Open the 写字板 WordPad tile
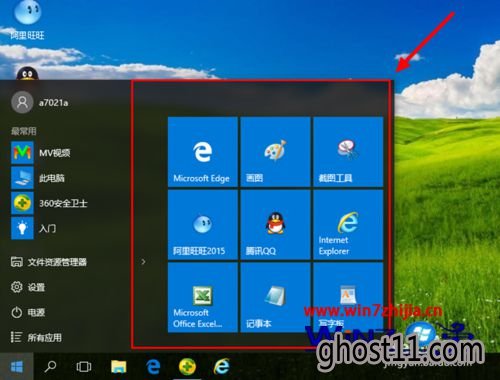500x380 pixels. point(348,297)
